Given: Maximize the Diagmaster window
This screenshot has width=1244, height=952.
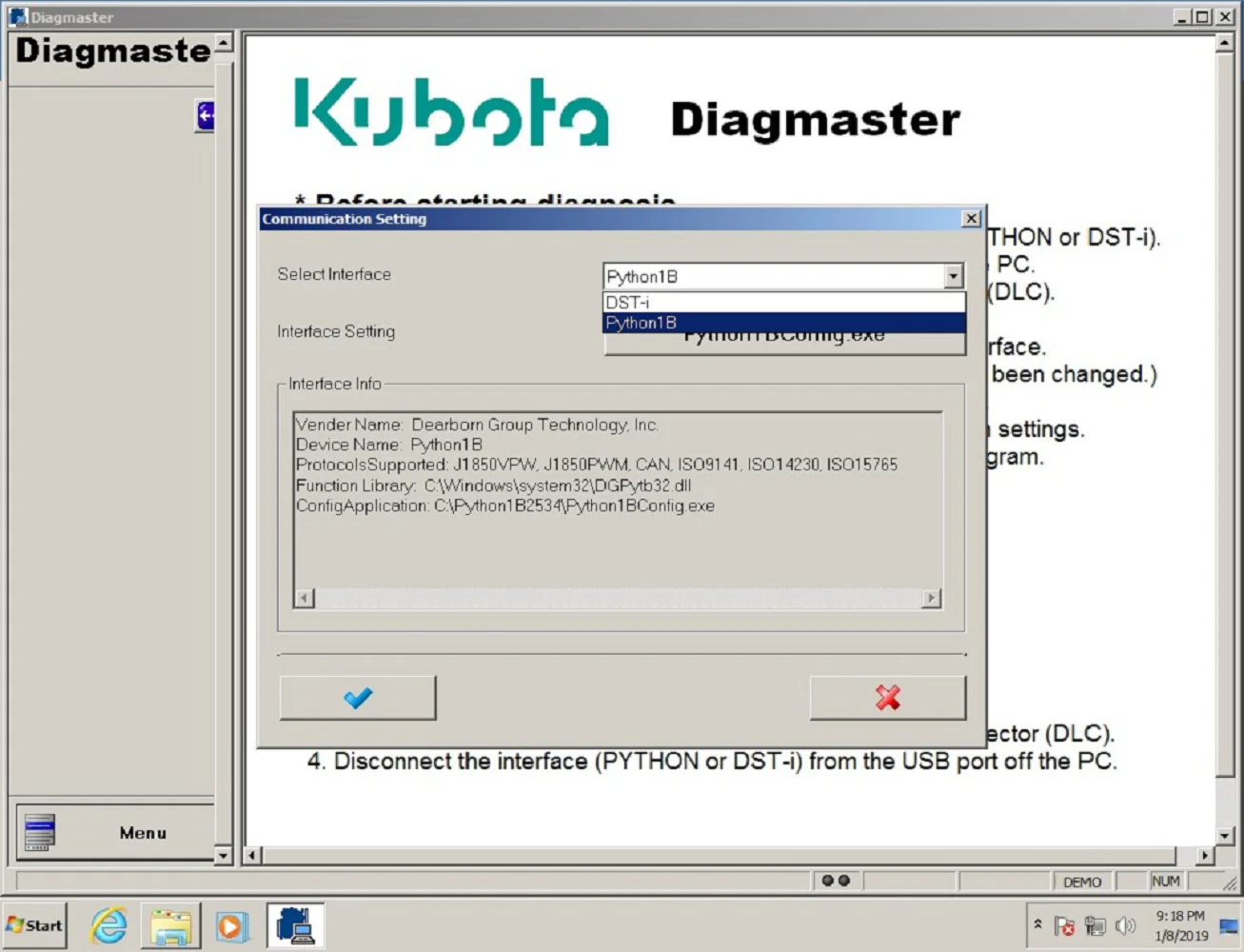Looking at the screenshot, I should (1202, 16).
